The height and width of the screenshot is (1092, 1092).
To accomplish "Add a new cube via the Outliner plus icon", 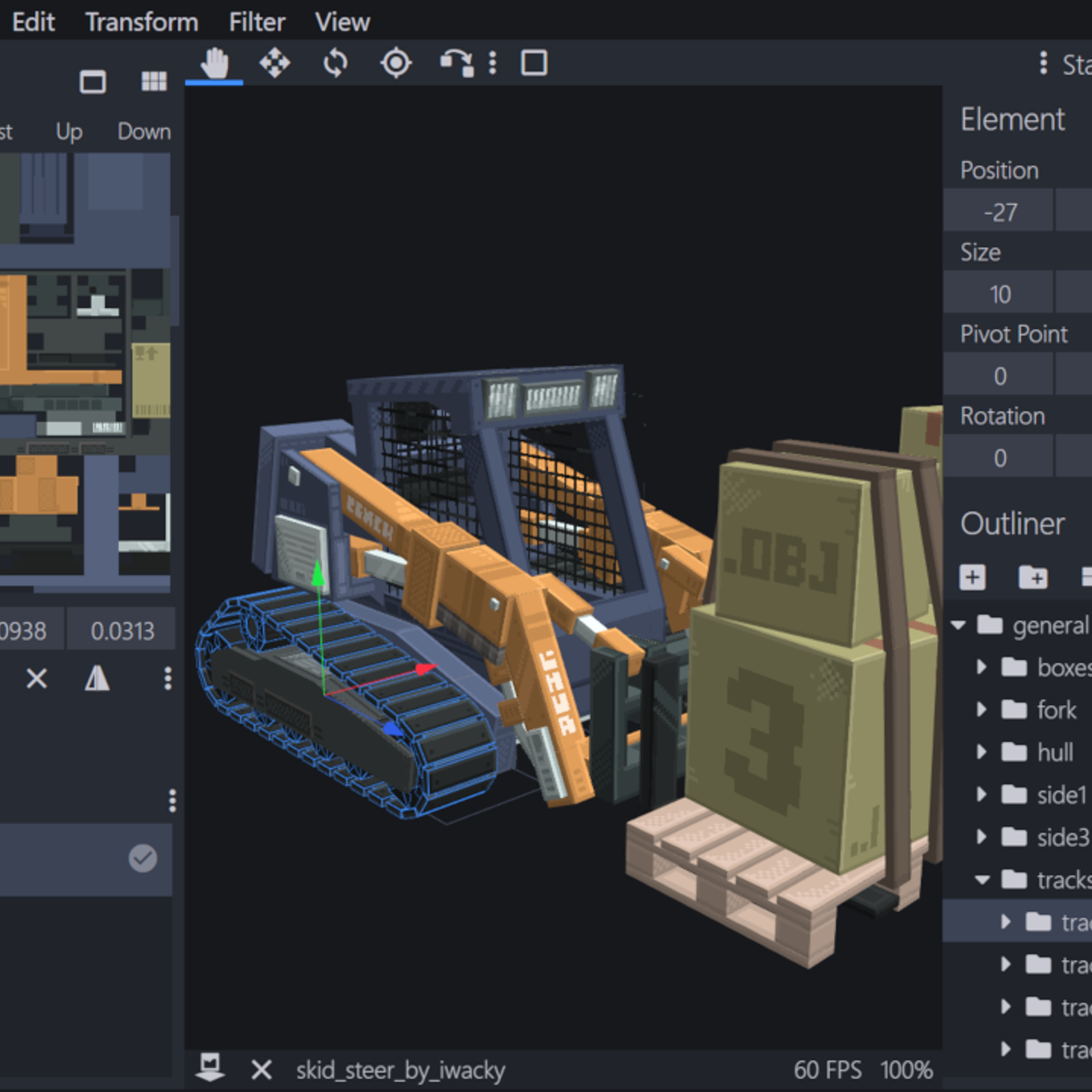I will click(x=971, y=577).
